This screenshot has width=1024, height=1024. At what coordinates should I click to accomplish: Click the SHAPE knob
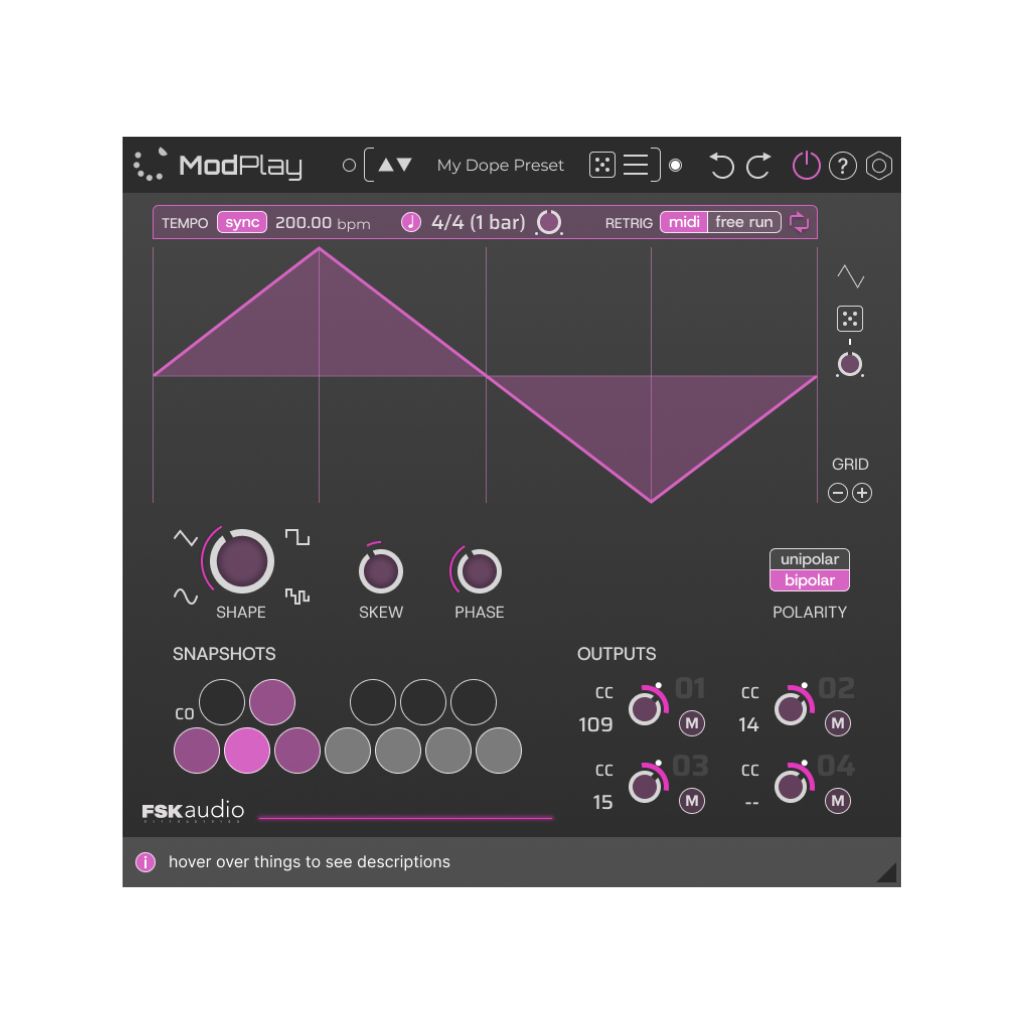click(241, 561)
